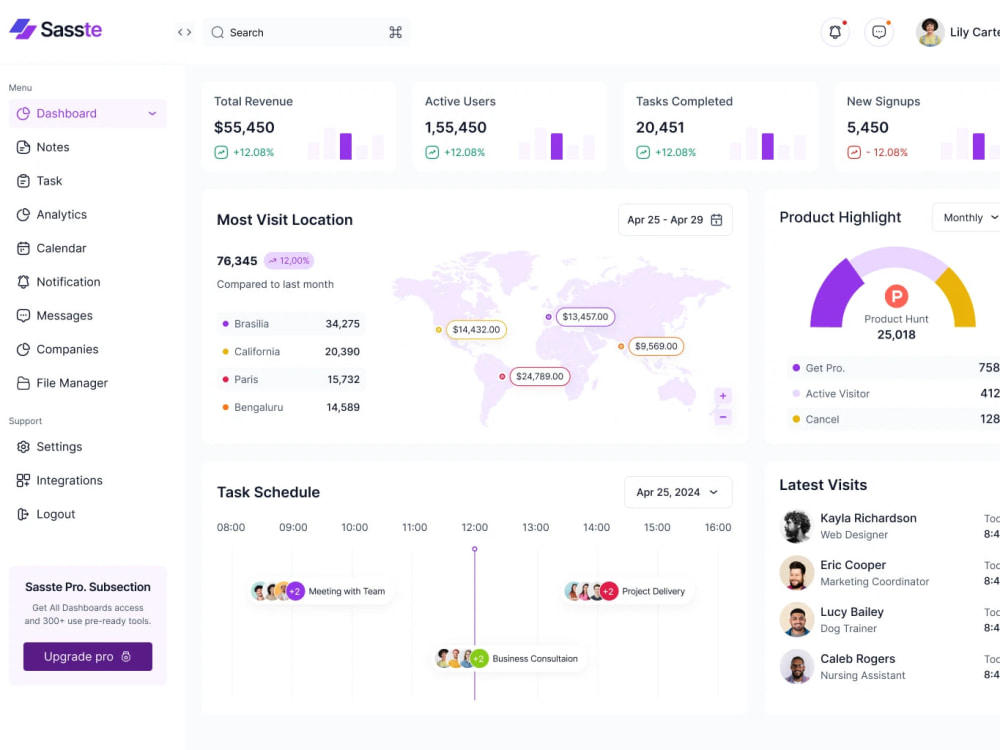Image resolution: width=1000 pixels, height=750 pixels.
Task: Open the Apr 25, 2024 date dropdown
Action: pyautogui.click(x=678, y=492)
